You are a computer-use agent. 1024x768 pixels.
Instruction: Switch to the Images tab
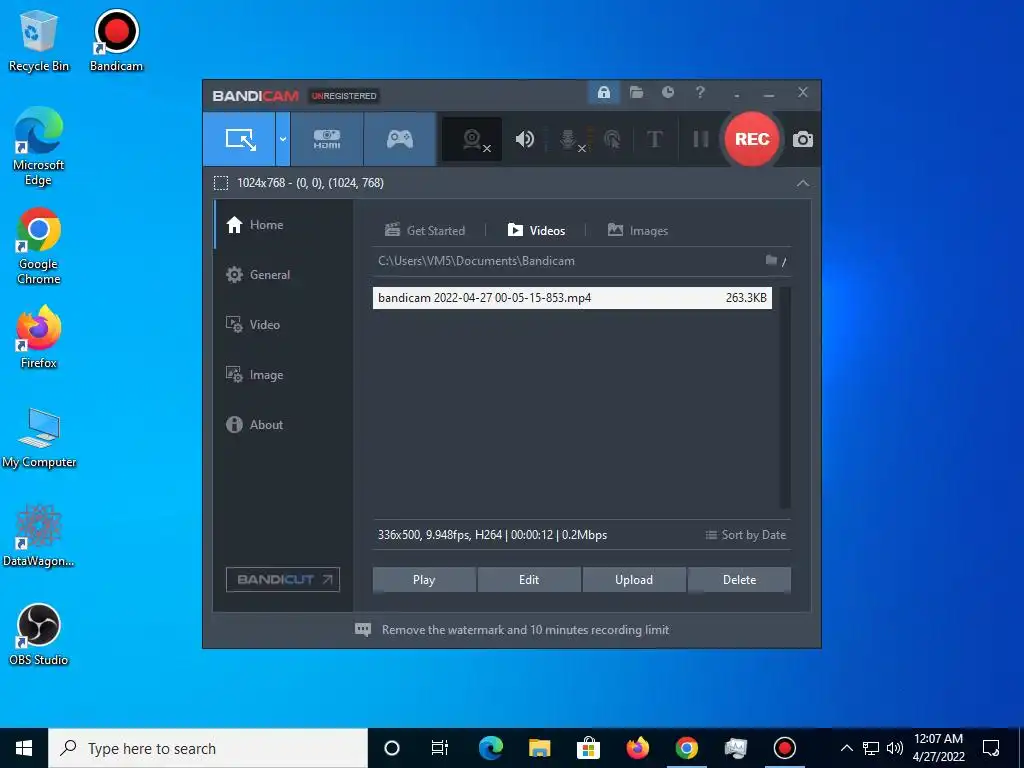click(x=637, y=230)
